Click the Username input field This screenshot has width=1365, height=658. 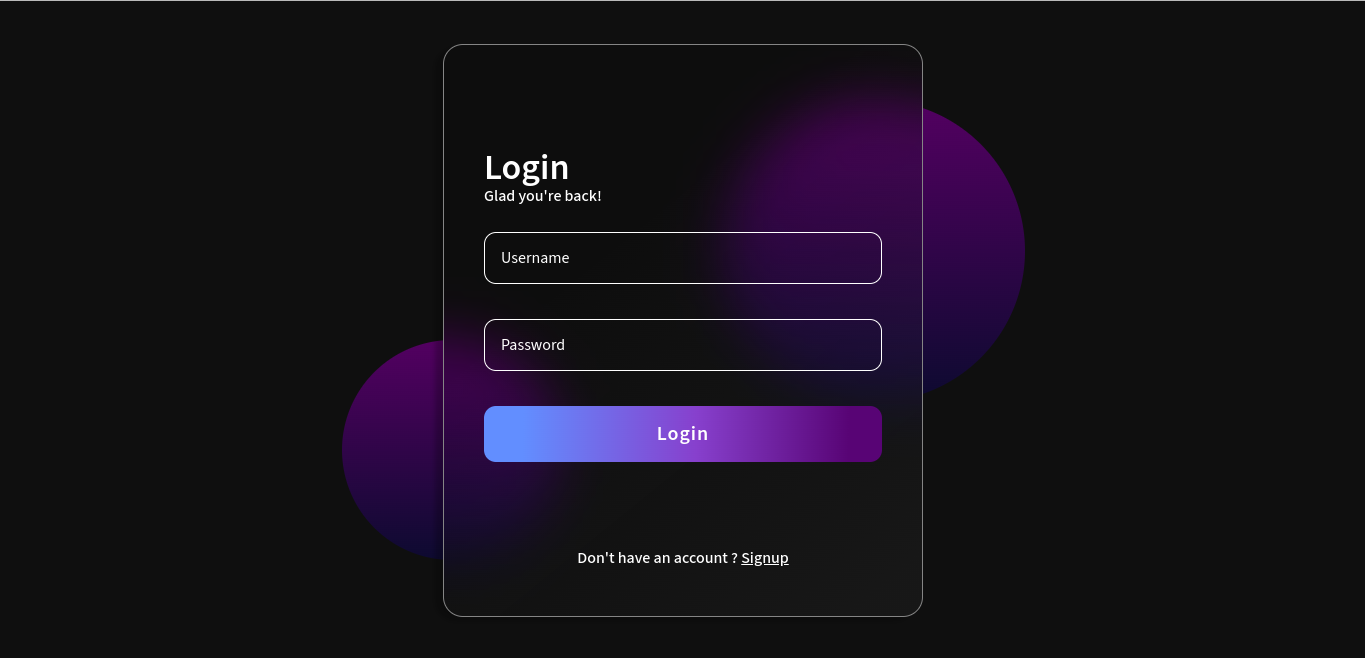(683, 258)
